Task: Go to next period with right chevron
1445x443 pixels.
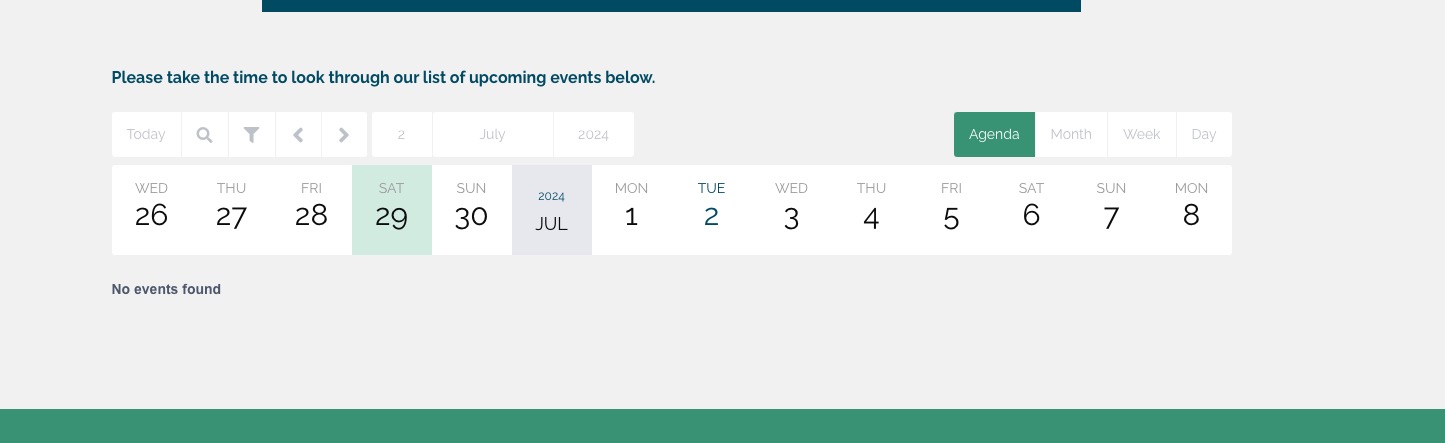Action: pyautogui.click(x=344, y=135)
